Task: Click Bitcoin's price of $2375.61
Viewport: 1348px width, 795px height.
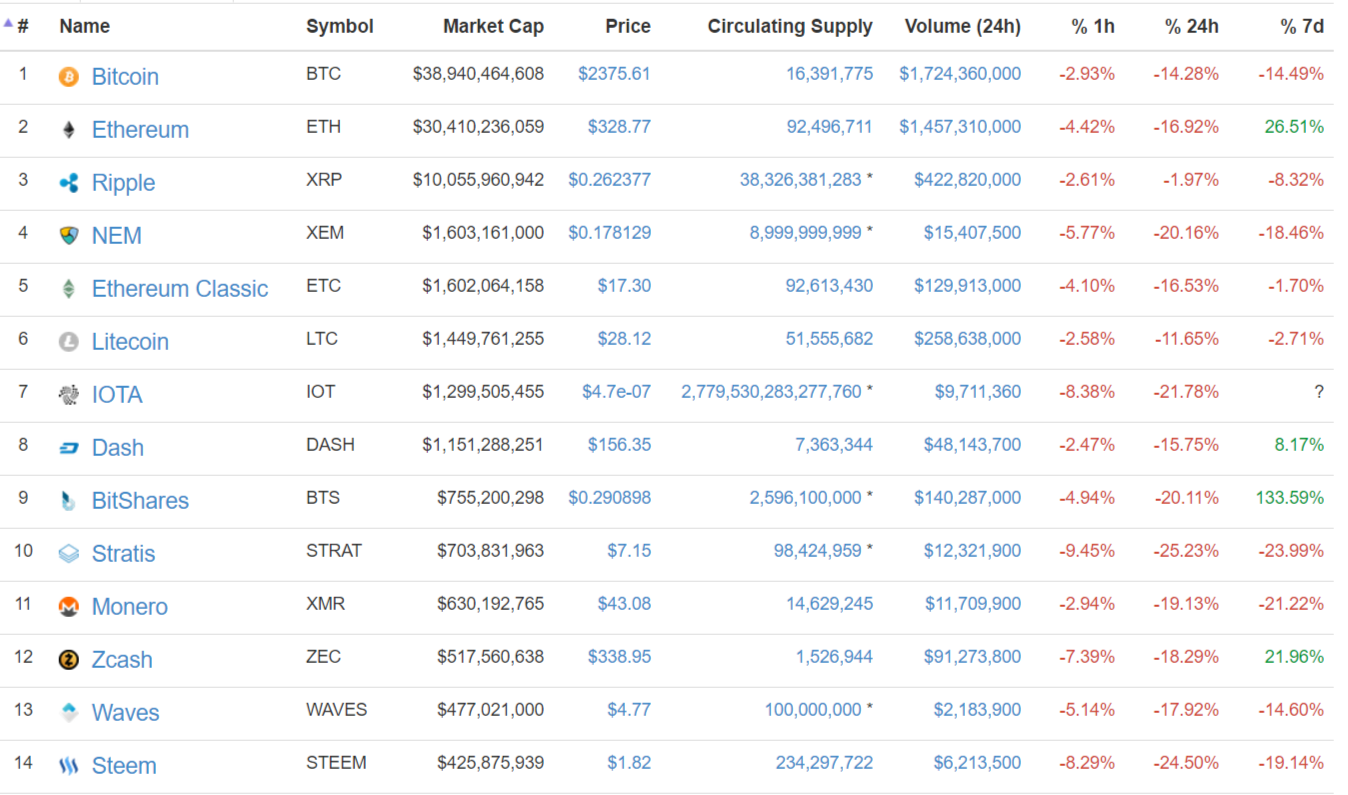Action: point(614,74)
